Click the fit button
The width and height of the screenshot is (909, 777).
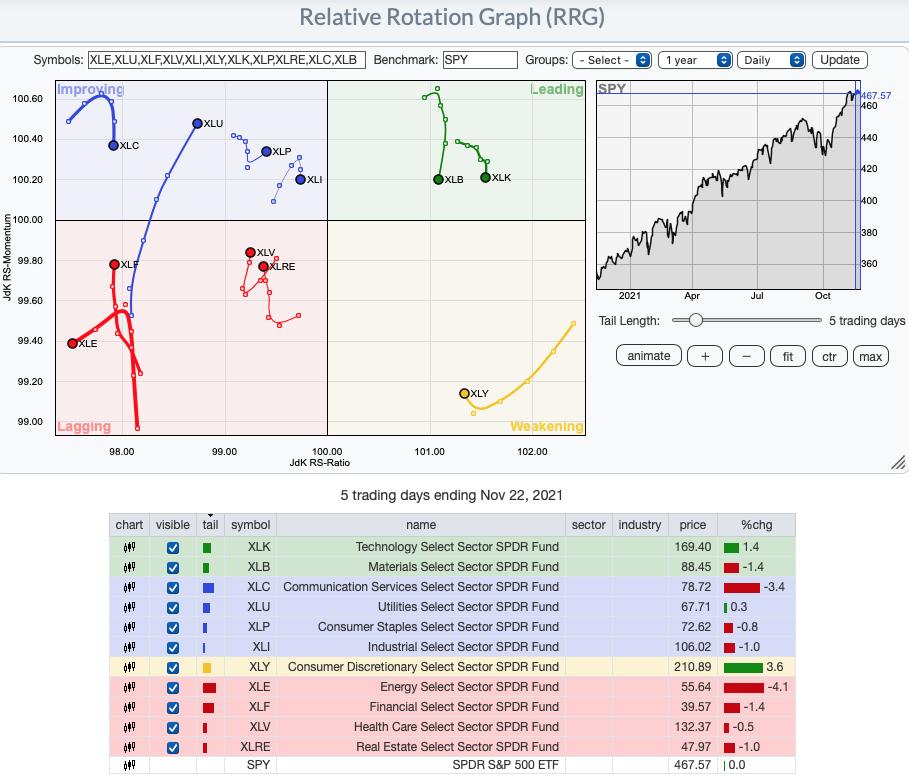(788, 357)
